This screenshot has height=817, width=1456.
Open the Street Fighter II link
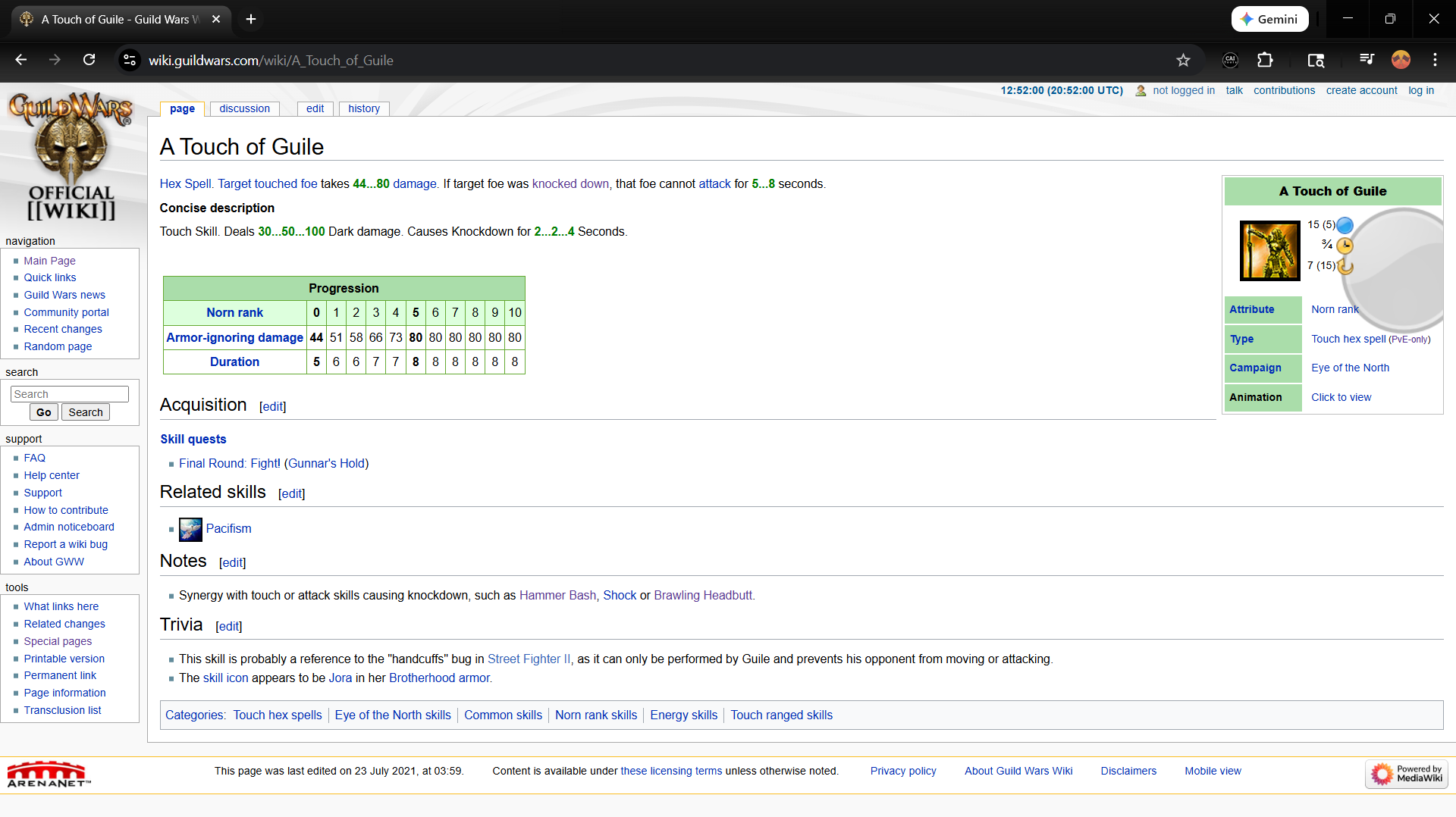coord(529,659)
